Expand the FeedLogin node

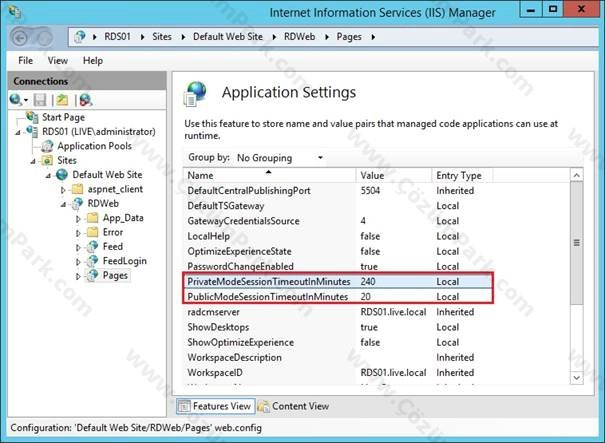click(78, 262)
